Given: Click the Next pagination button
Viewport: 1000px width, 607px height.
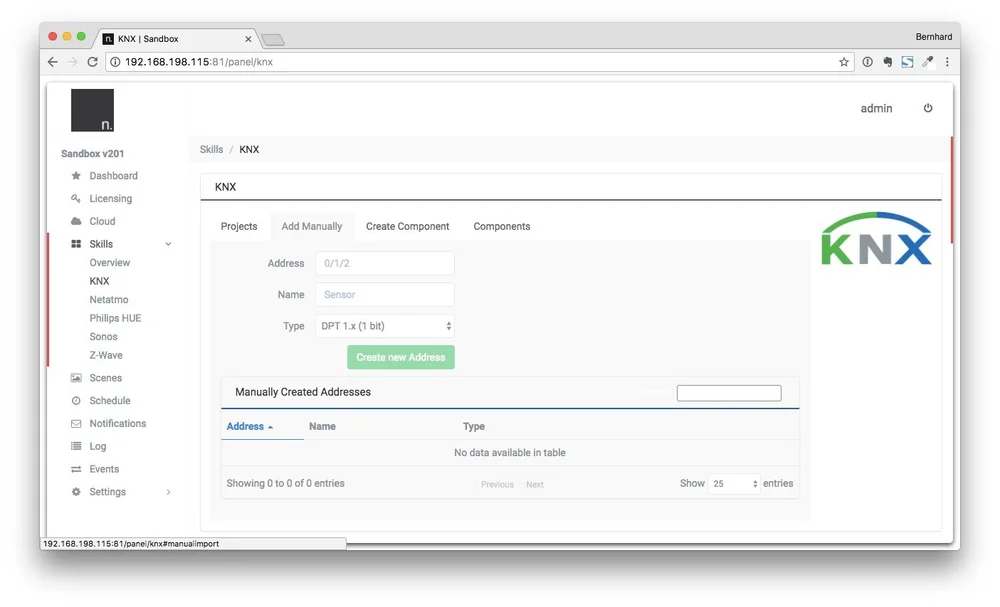Looking at the screenshot, I should [535, 485].
